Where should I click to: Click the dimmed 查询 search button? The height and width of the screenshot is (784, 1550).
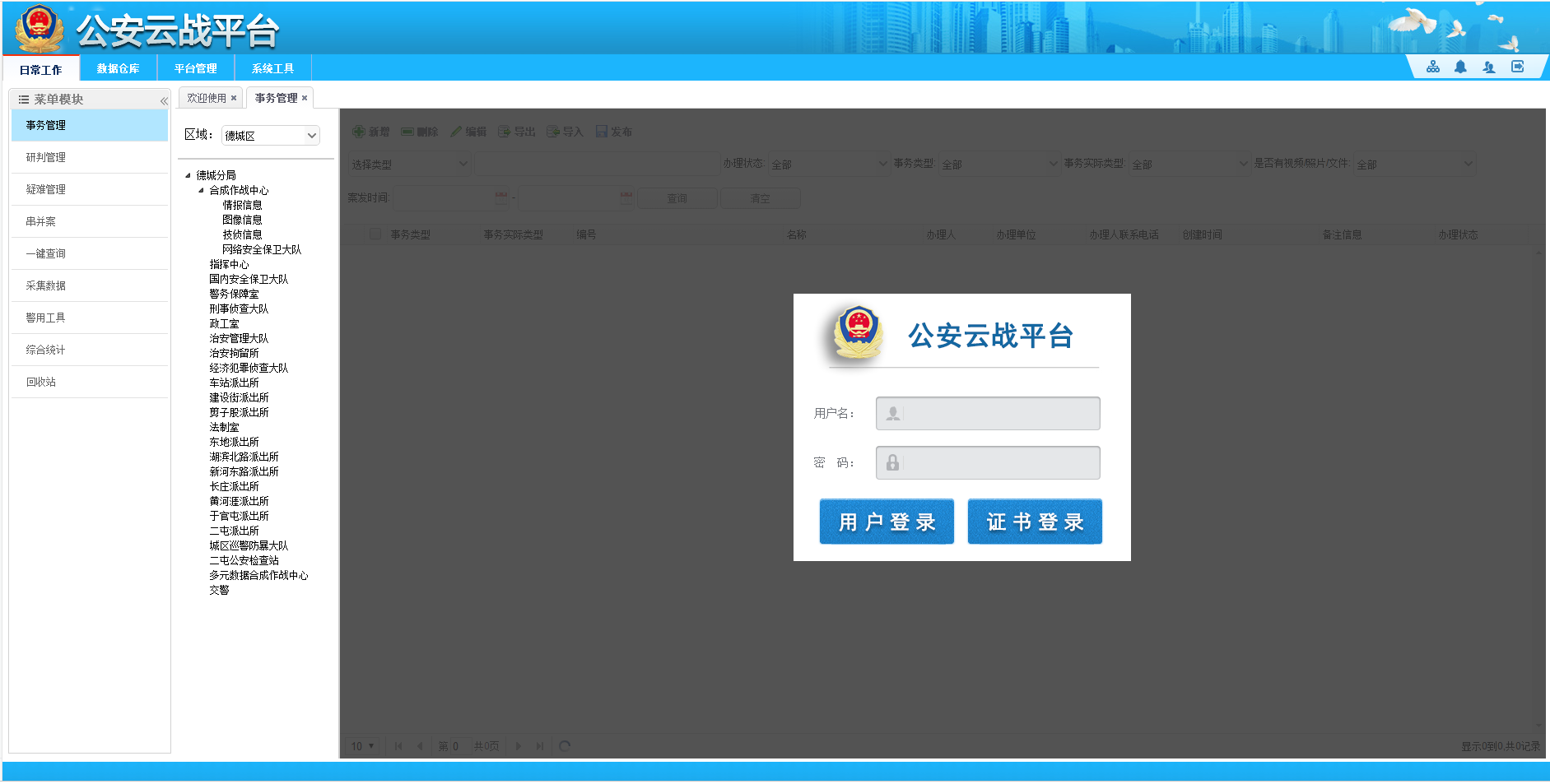[677, 198]
